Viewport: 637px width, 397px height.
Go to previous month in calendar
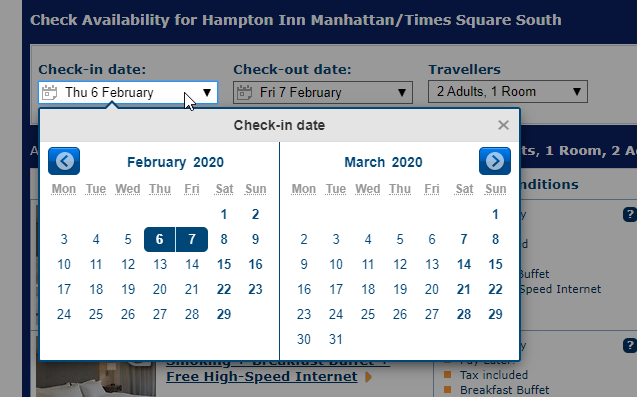point(64,161)
